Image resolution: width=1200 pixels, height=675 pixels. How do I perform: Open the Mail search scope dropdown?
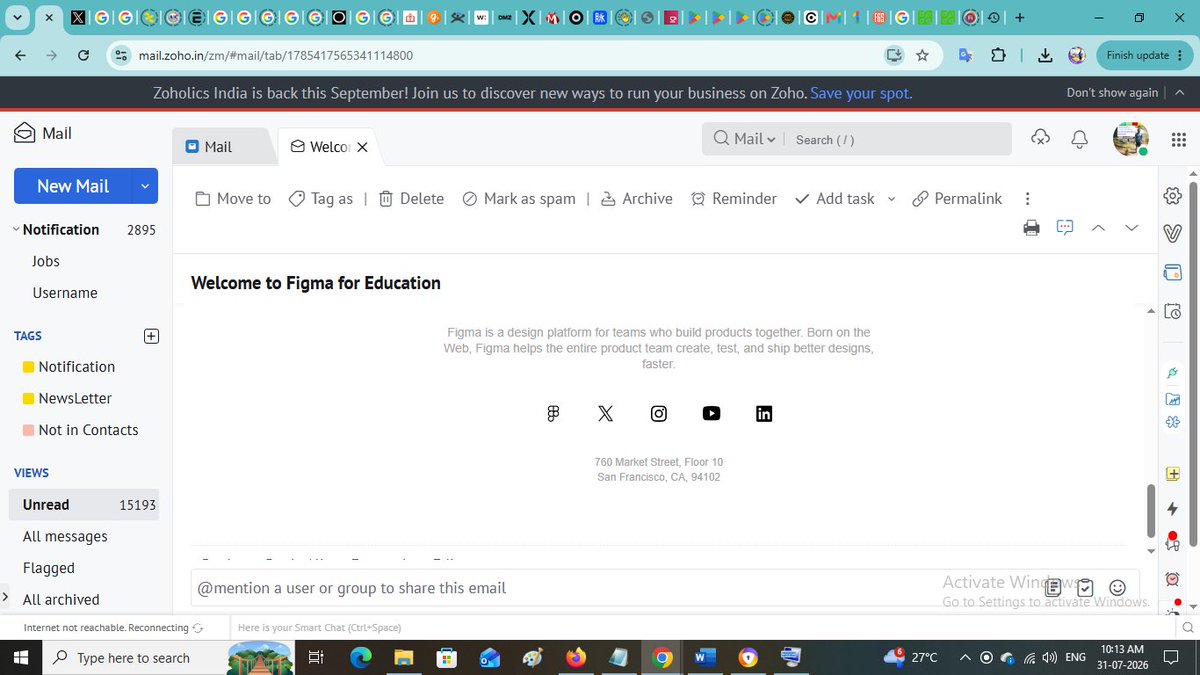(x=745, y=139)
